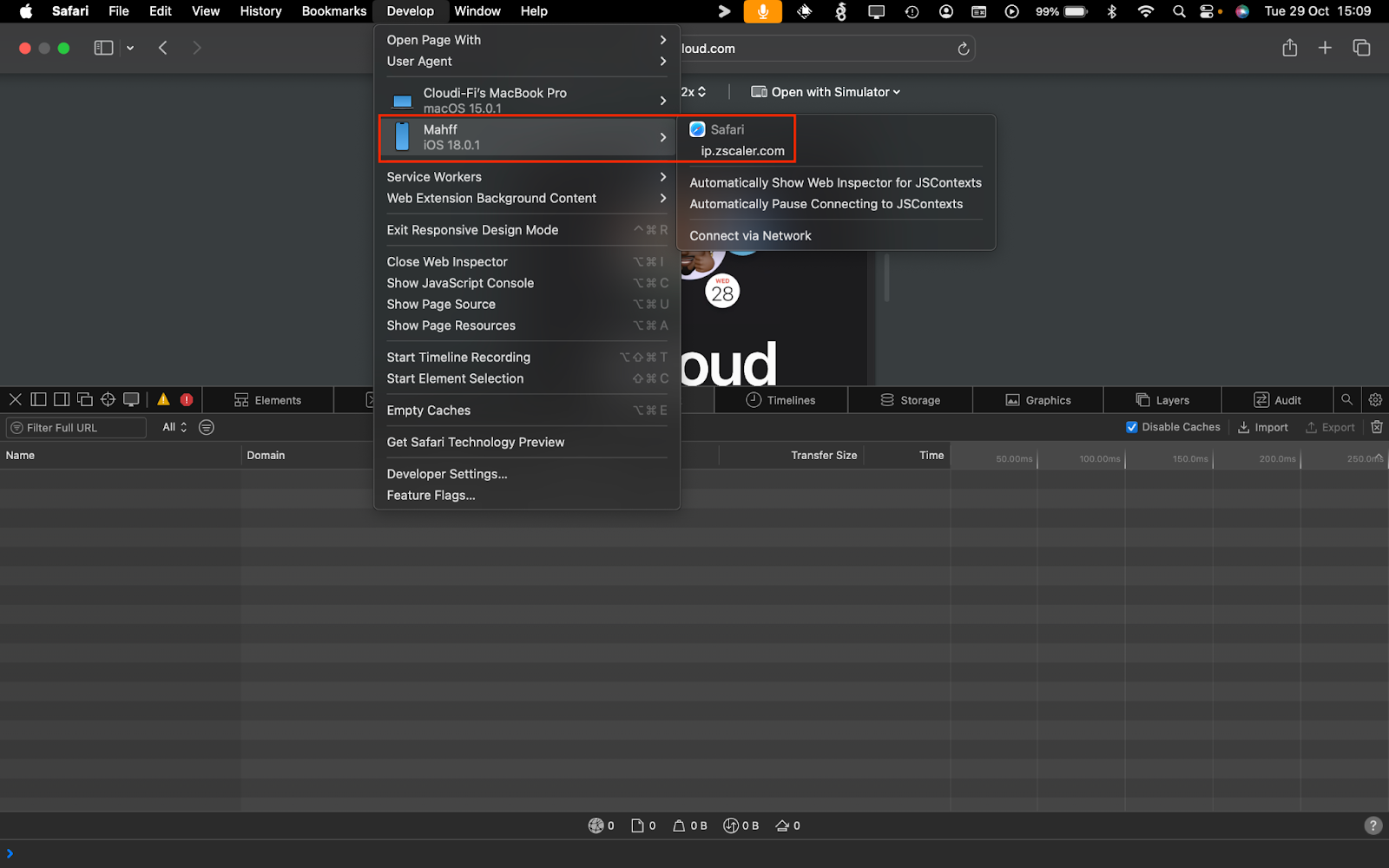Click the Filter Full URL field
This screenshot has height=868, width=1389.
tap(76, 428)
